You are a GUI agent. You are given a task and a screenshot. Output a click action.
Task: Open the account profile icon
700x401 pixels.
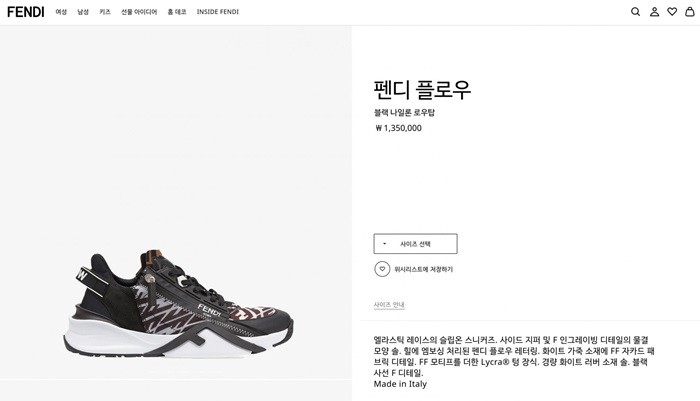click(654, 12)
